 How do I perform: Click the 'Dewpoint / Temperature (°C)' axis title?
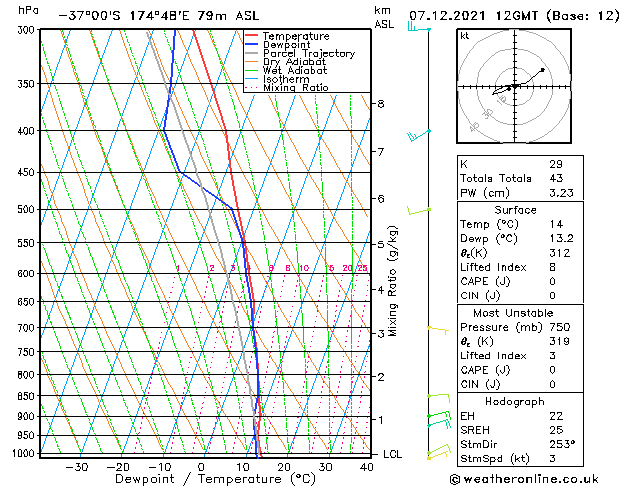(215, 479)
